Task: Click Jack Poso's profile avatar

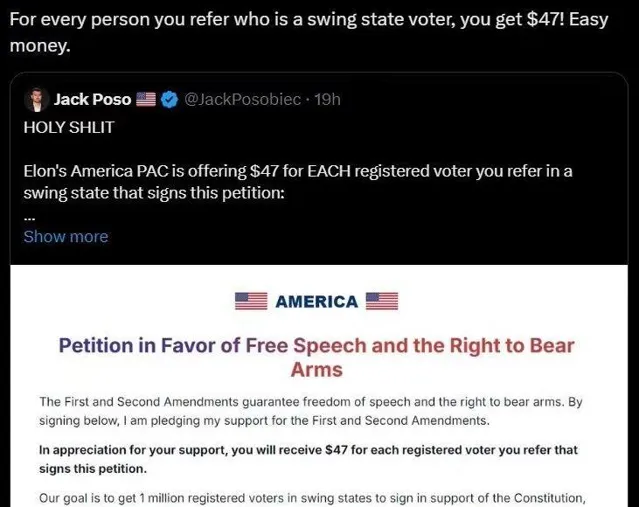Action: coord(36,100)
